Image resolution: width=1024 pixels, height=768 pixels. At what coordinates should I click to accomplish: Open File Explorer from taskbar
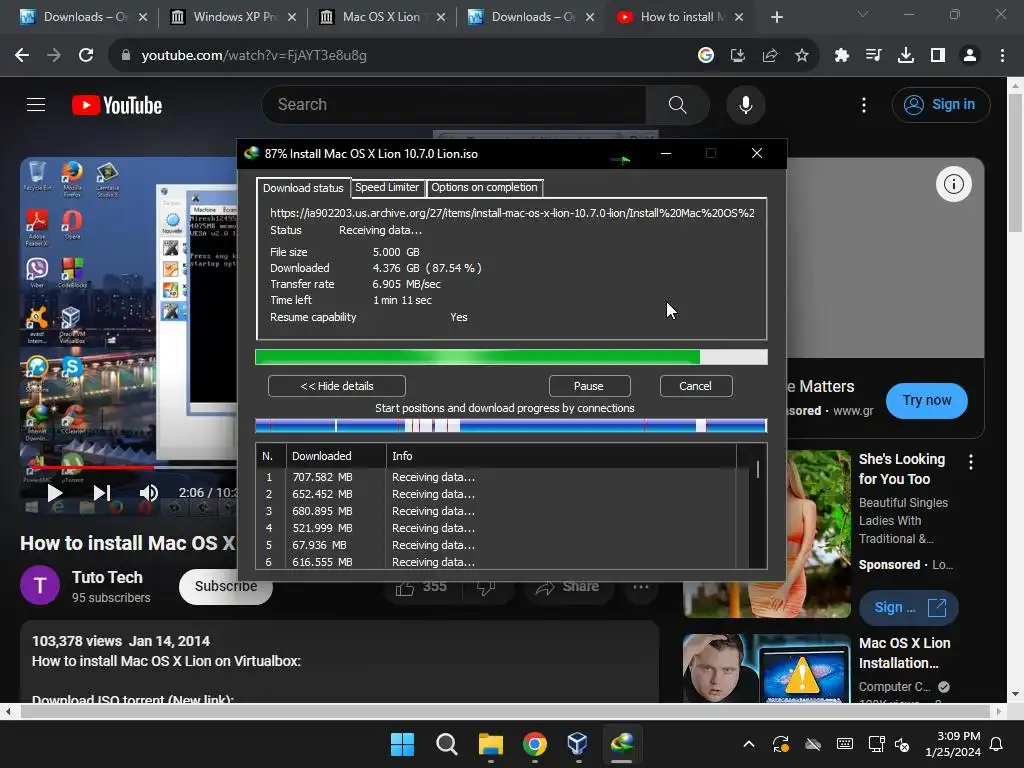click(490, 744)
